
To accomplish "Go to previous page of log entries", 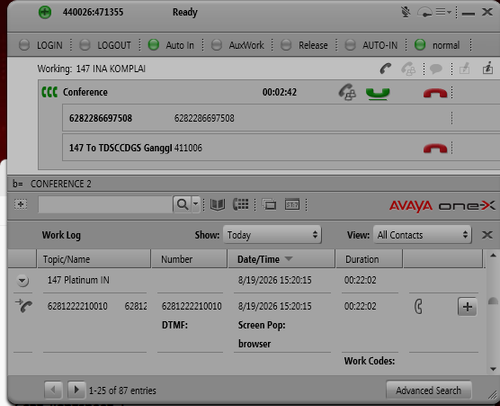I will pos(53,389).
